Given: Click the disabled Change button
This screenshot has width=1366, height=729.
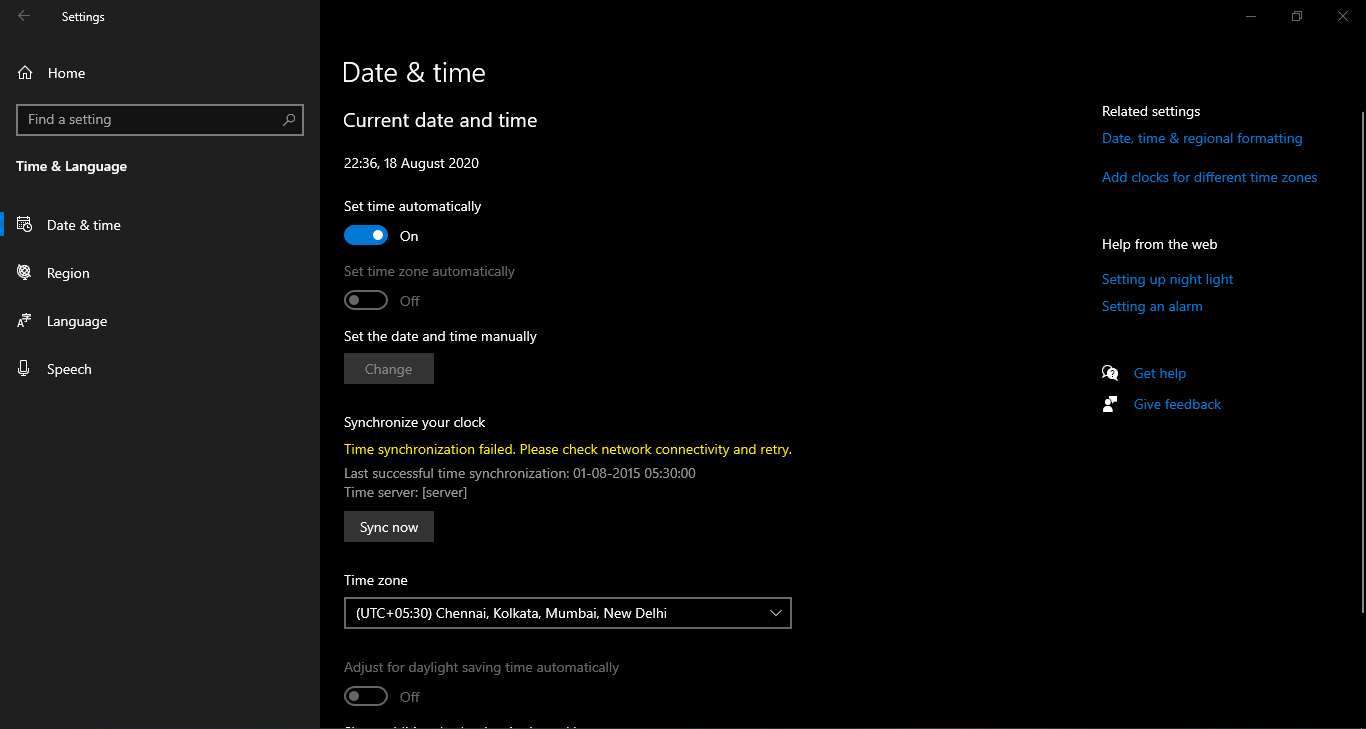Looking at the screenshot, I should pos(389,369).
